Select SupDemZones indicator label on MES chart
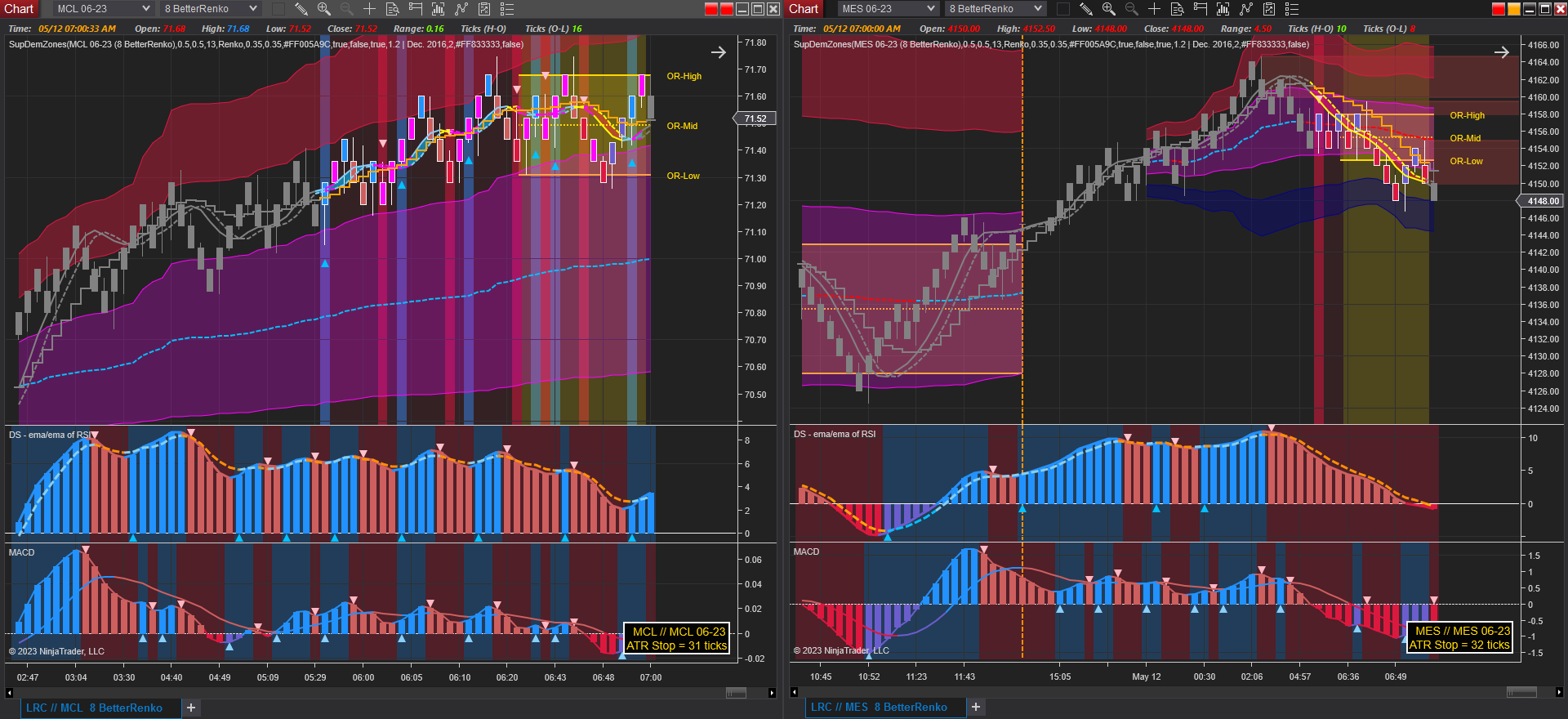This screenshot has height=719, width=1568. coord(1051,44)
